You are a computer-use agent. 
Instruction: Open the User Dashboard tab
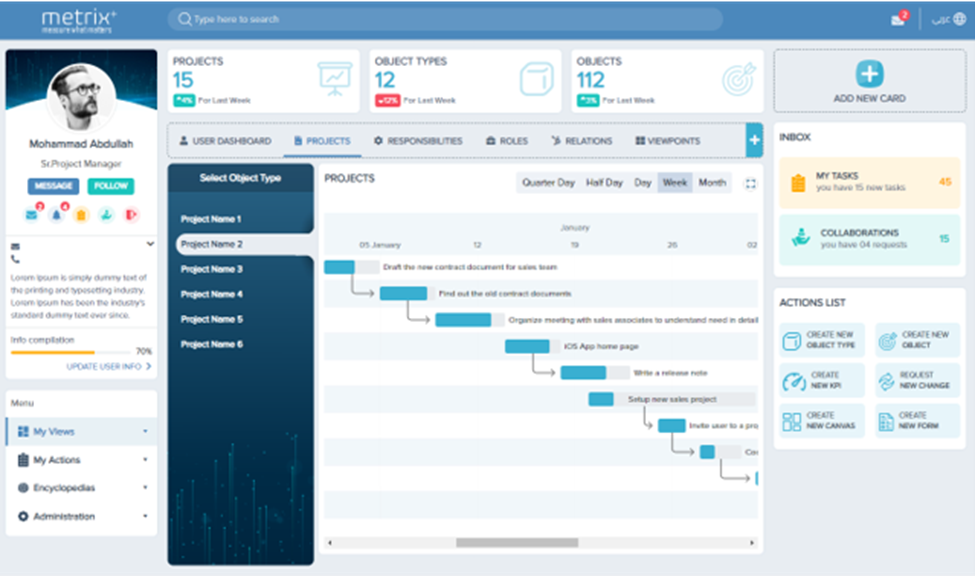pyautogui.click(x=224, y=141)
